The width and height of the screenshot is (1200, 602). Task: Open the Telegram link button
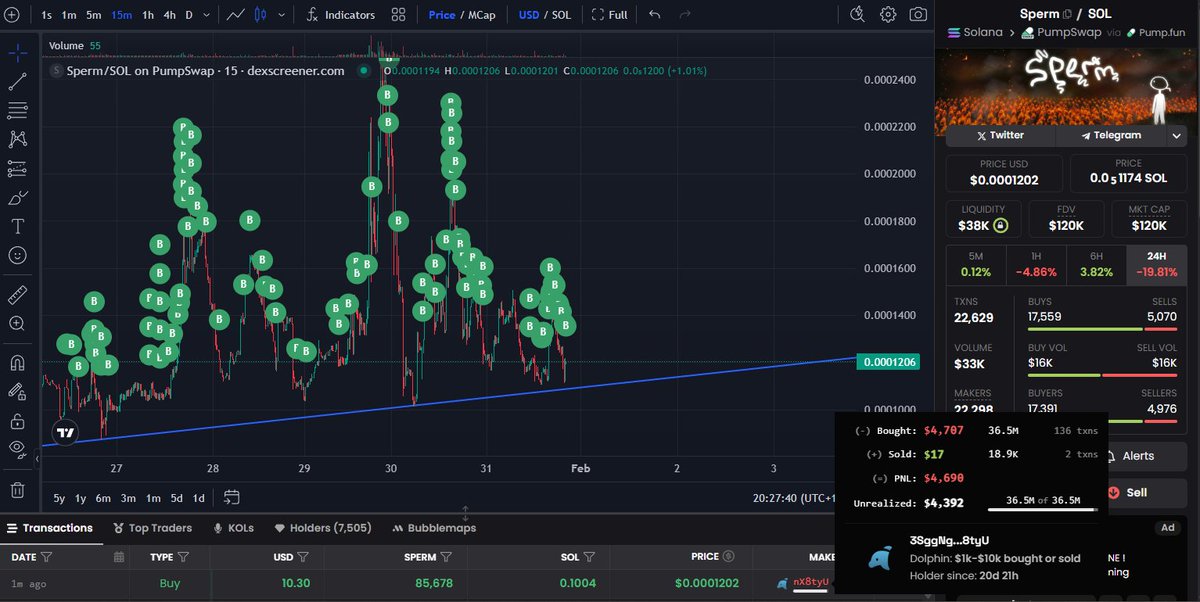coord(1110,135)
